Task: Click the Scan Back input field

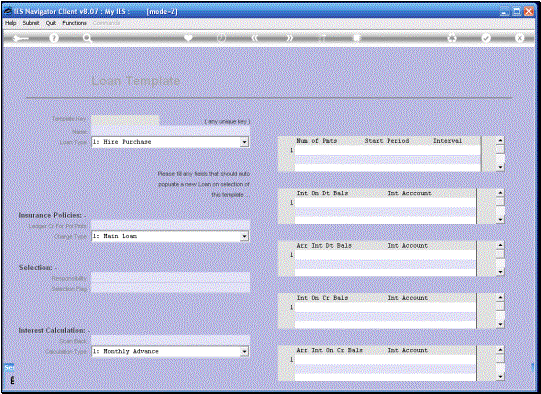Action: [170, 340]
